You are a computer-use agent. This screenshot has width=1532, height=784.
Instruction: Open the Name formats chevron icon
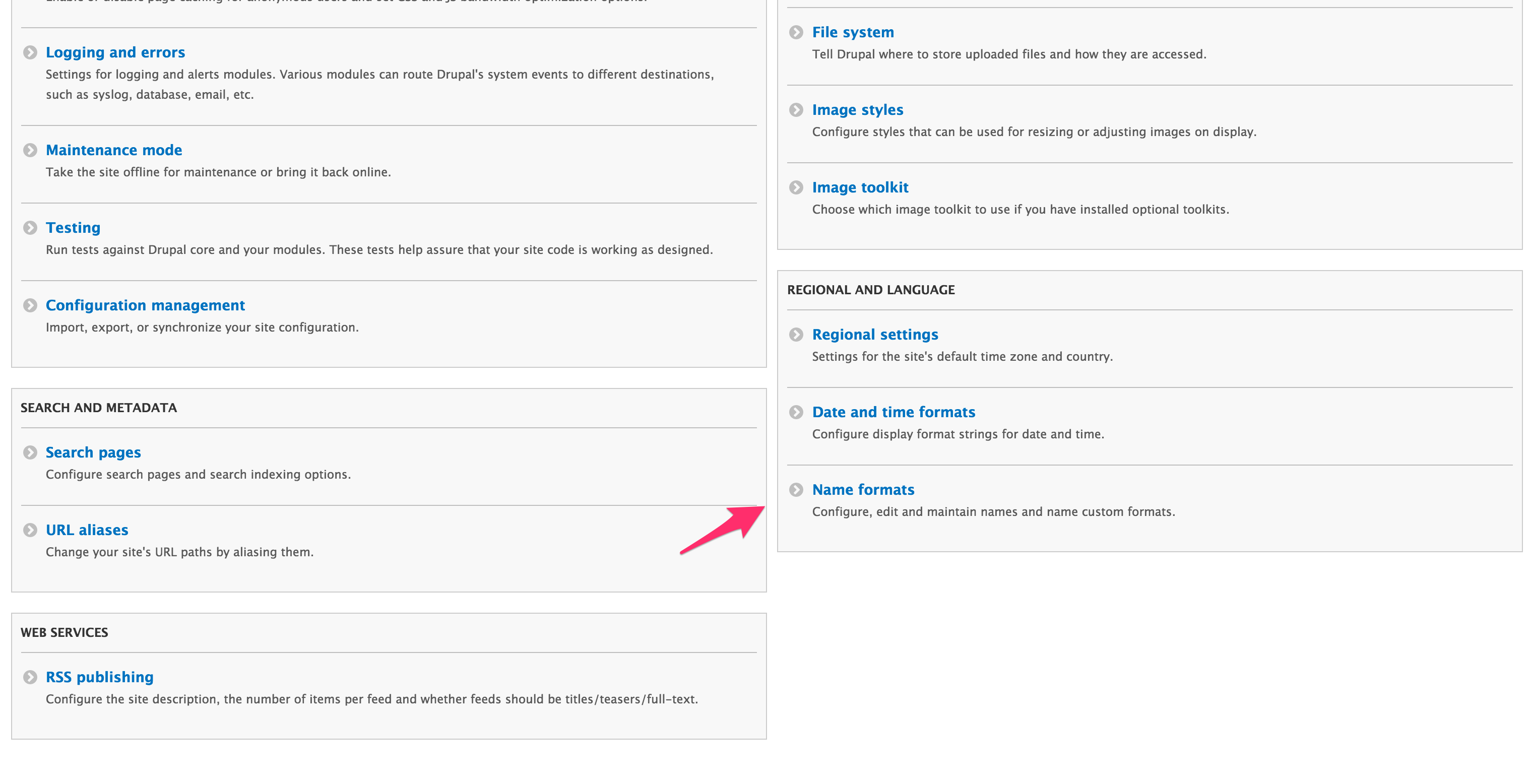pos(796,490)
